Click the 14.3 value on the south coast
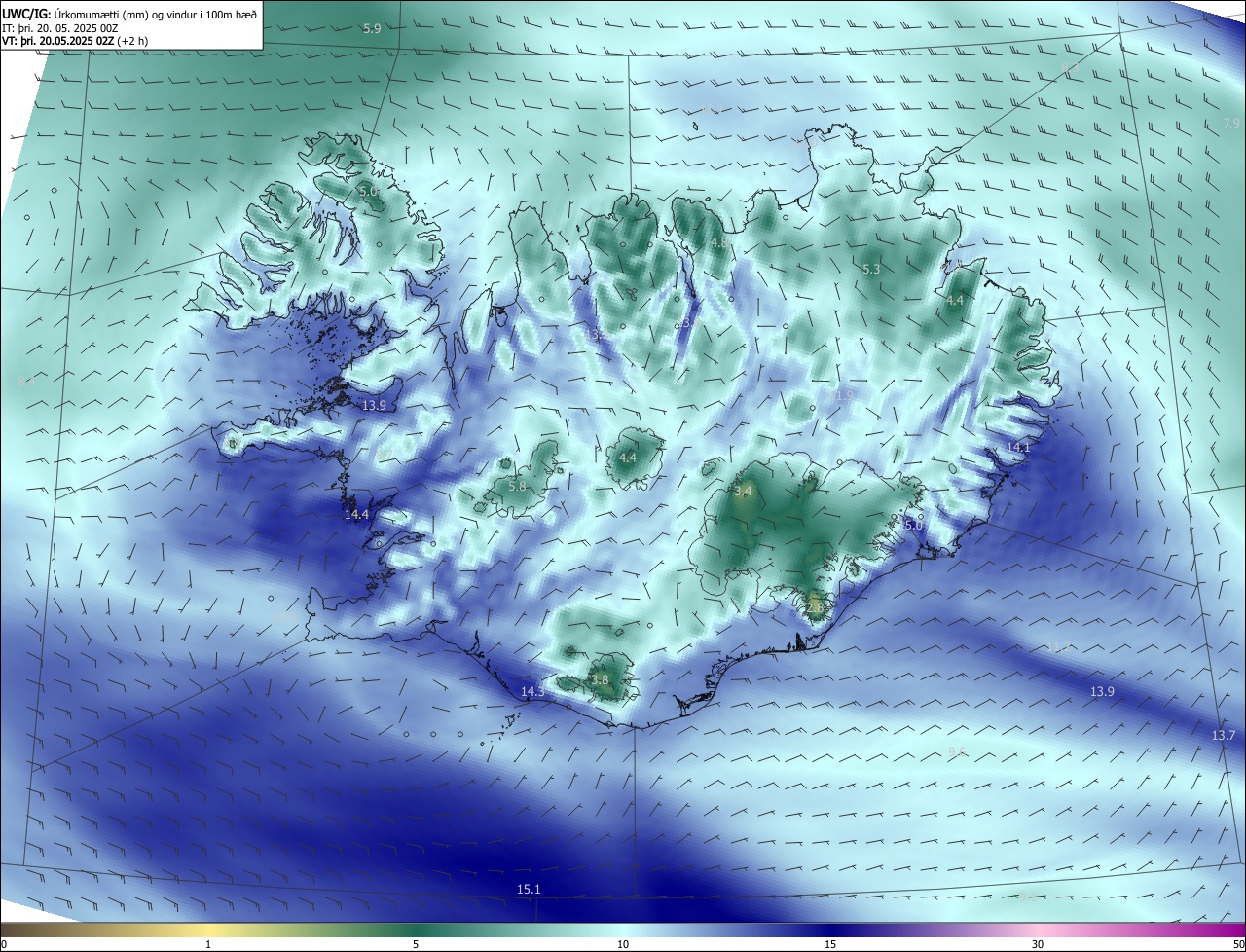The height and width of the screenshot is (952, 1246). coord(532,691)
